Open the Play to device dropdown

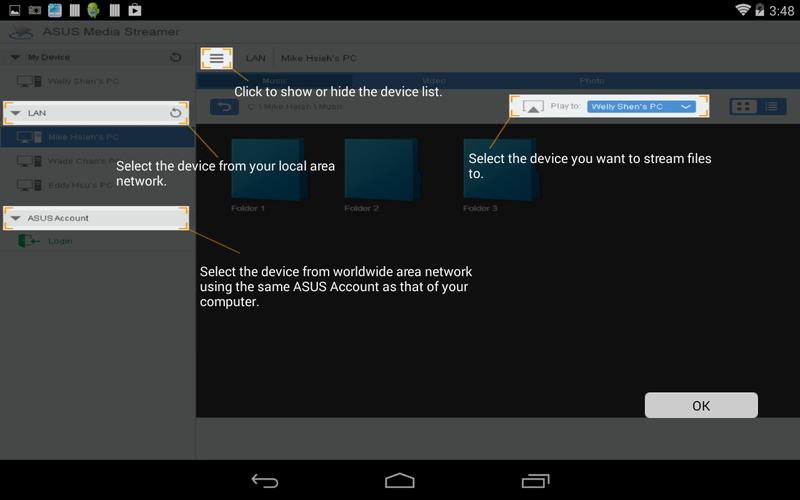640,106
